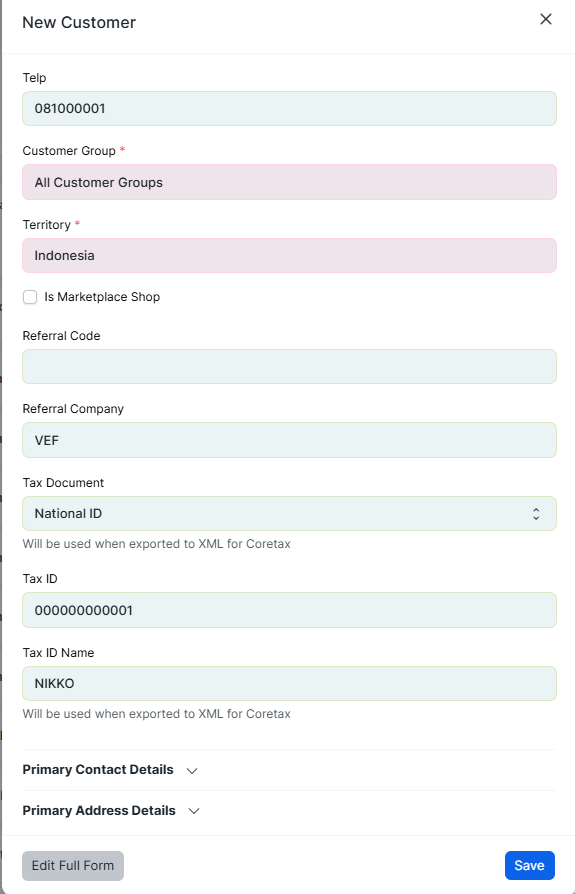Screen dimensions: 575x894
Task: Focus the empty Referral Code field
Action: [x=289, y=367]
